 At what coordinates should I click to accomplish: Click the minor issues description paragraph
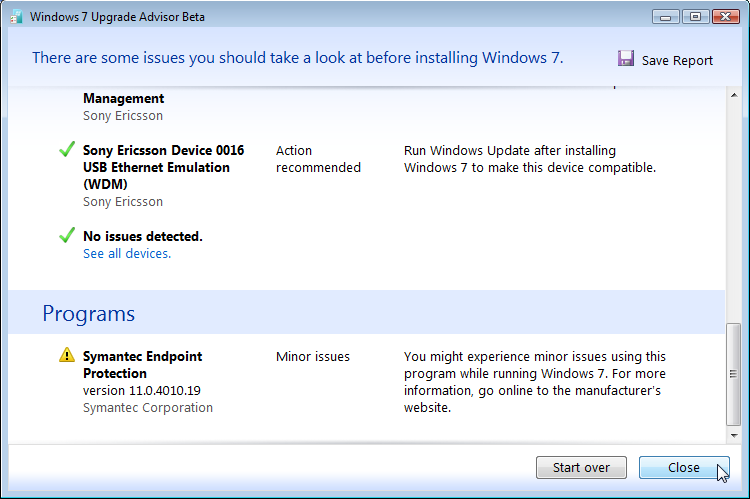coord(535,382)
